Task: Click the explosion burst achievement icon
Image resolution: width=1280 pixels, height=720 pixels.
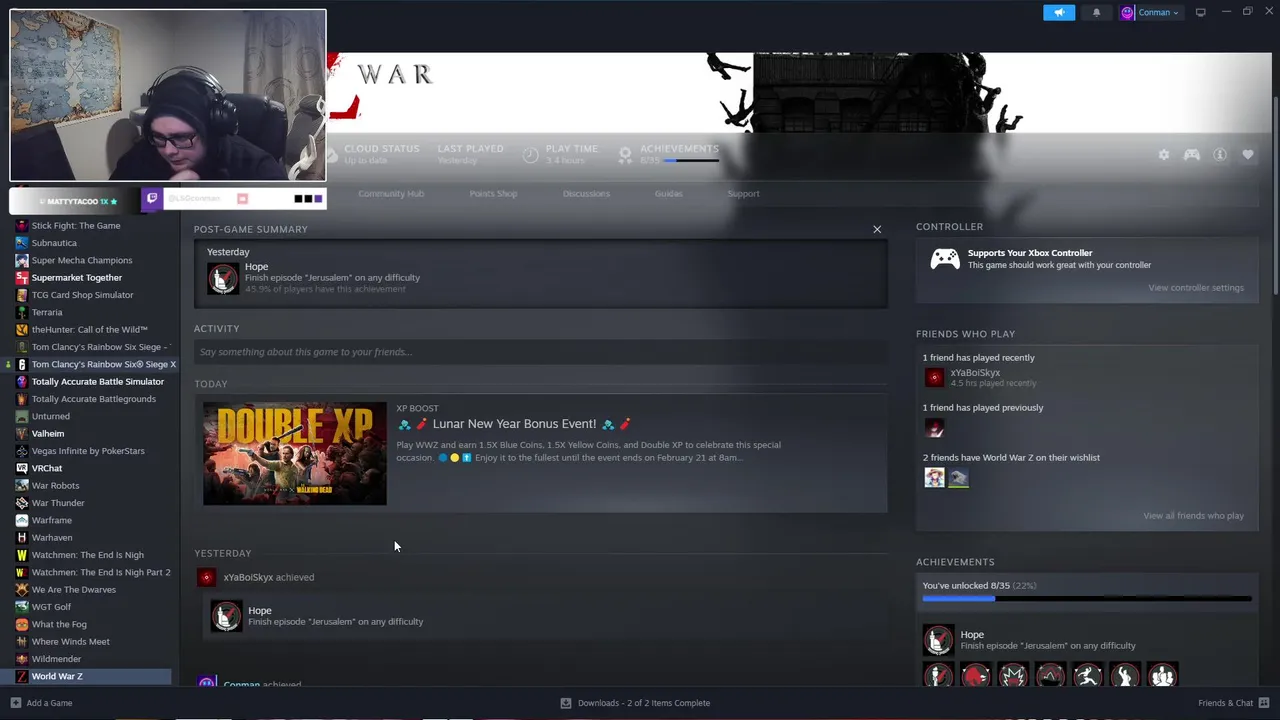Action: click(1013, 675)
